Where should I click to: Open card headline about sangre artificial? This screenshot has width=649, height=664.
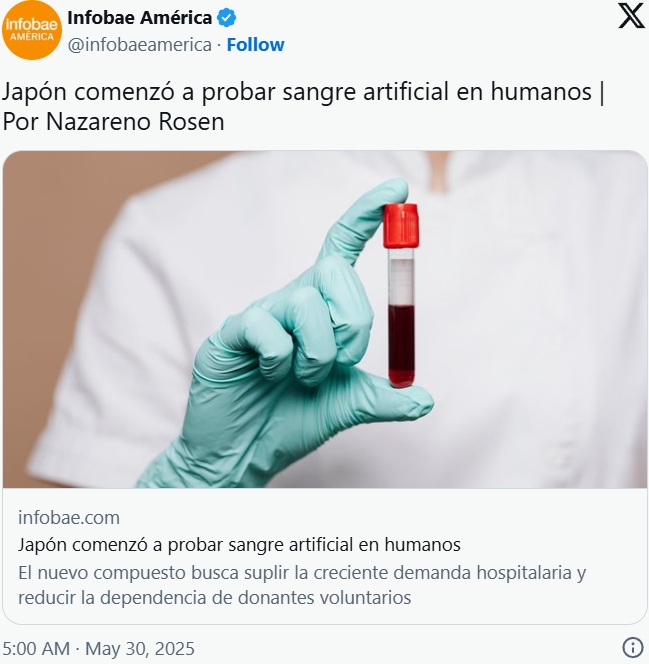(x=239, y=545)
